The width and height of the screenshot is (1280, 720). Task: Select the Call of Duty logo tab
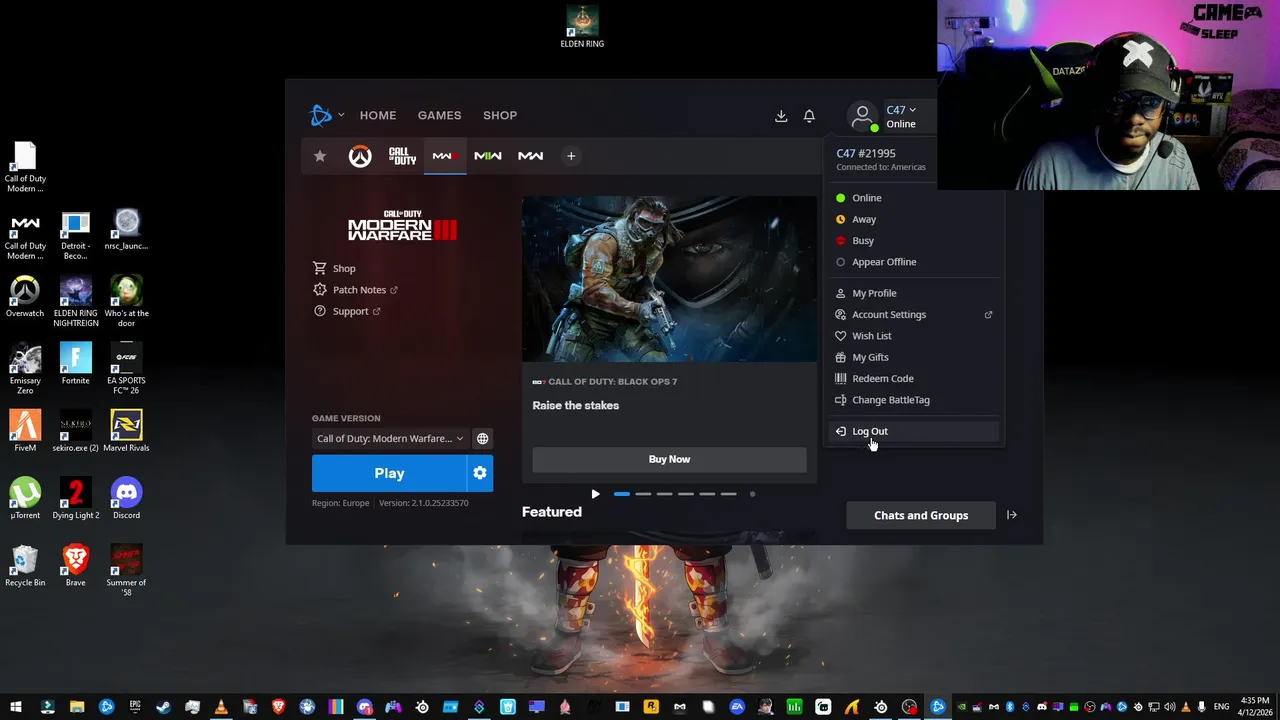(x=402, y=156)
